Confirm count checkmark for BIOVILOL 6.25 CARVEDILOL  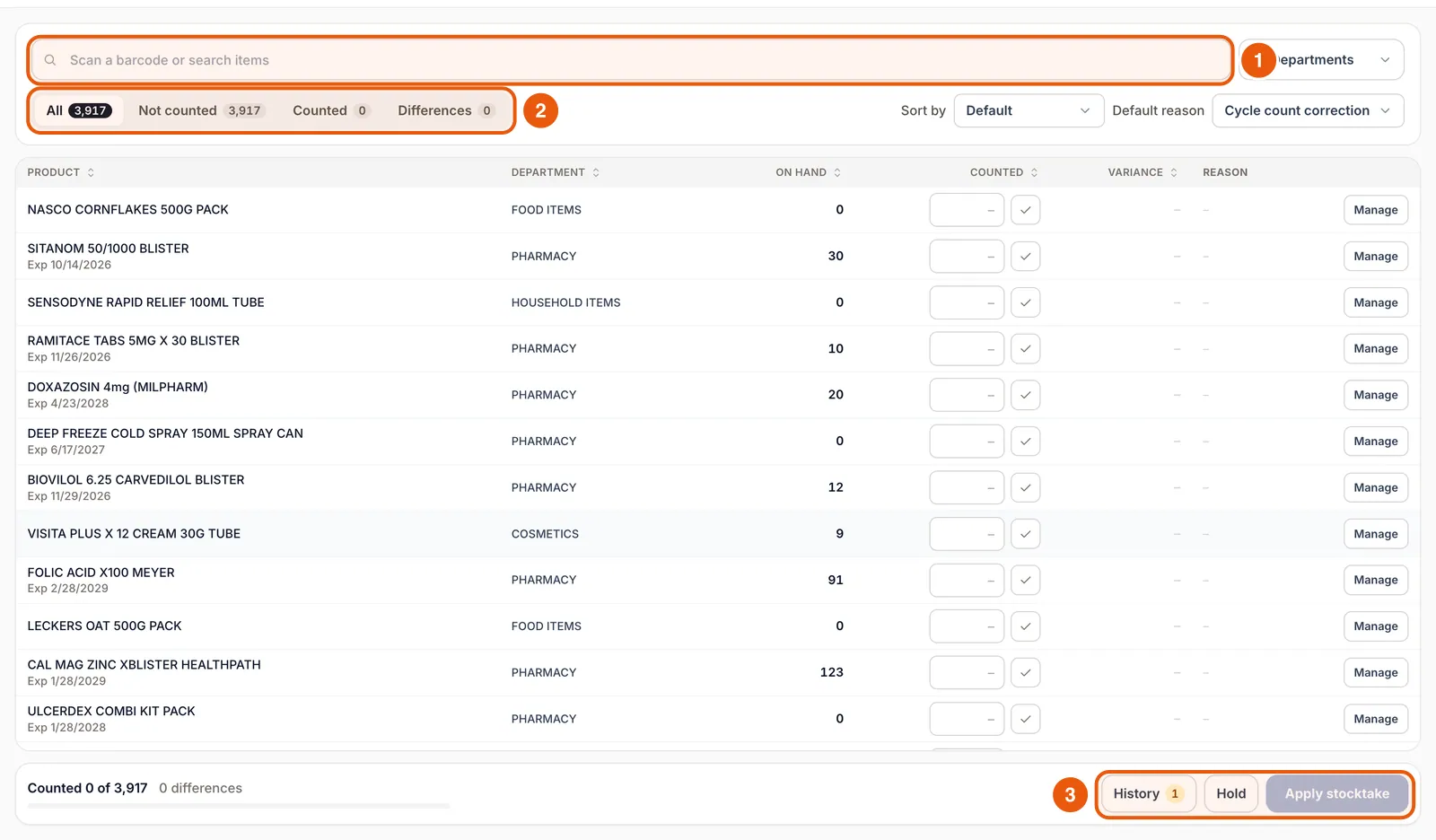click(1025, 488)
